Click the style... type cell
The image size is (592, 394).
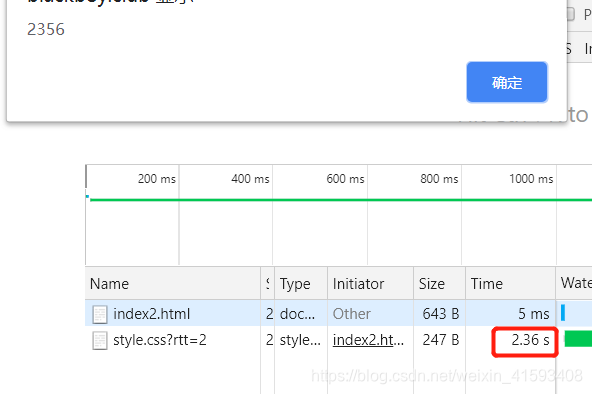pos(300,340)
